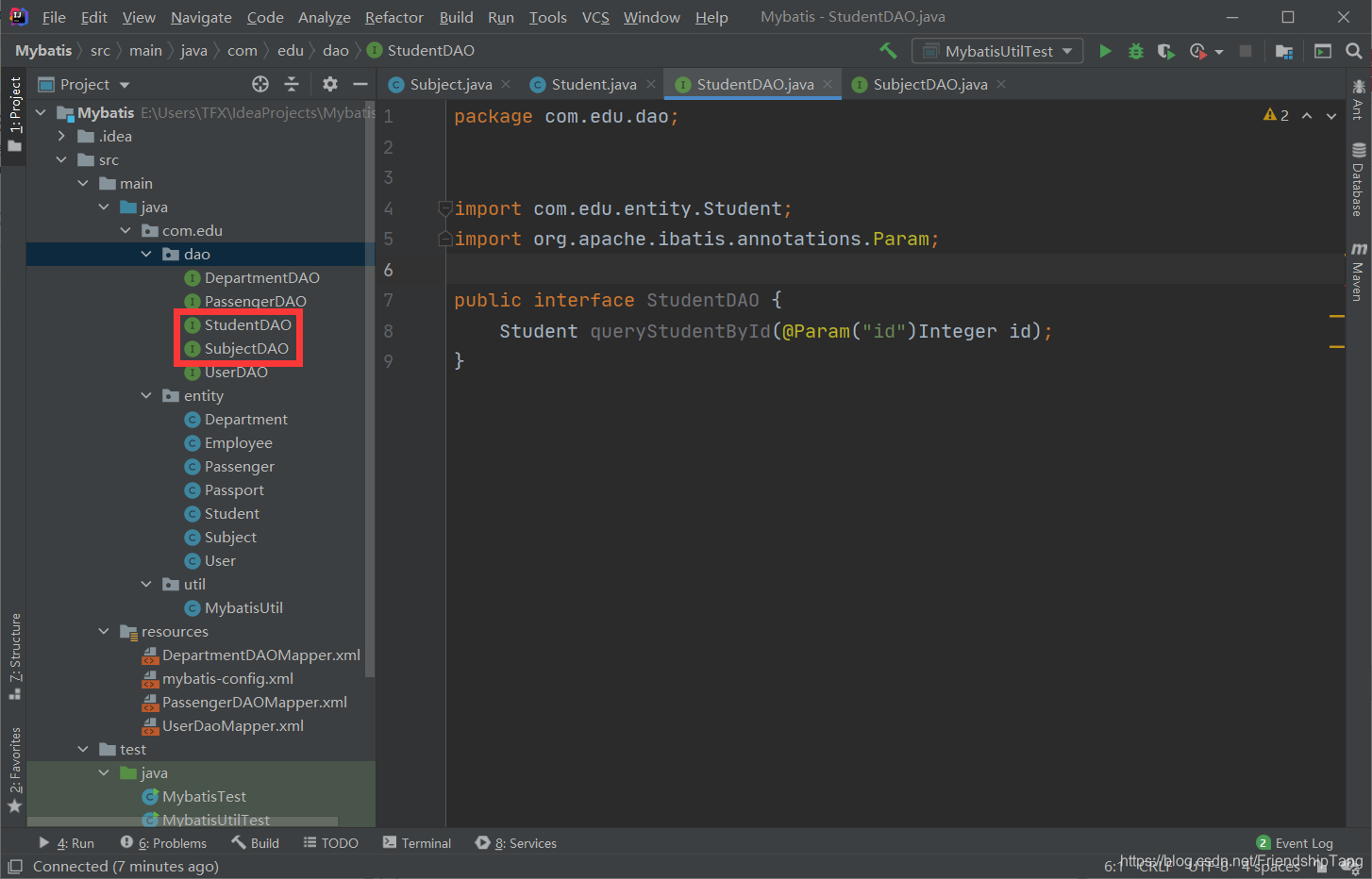Open the Favorites side tool window
The width and height of the screenshot is (1372, 879).
14,770
